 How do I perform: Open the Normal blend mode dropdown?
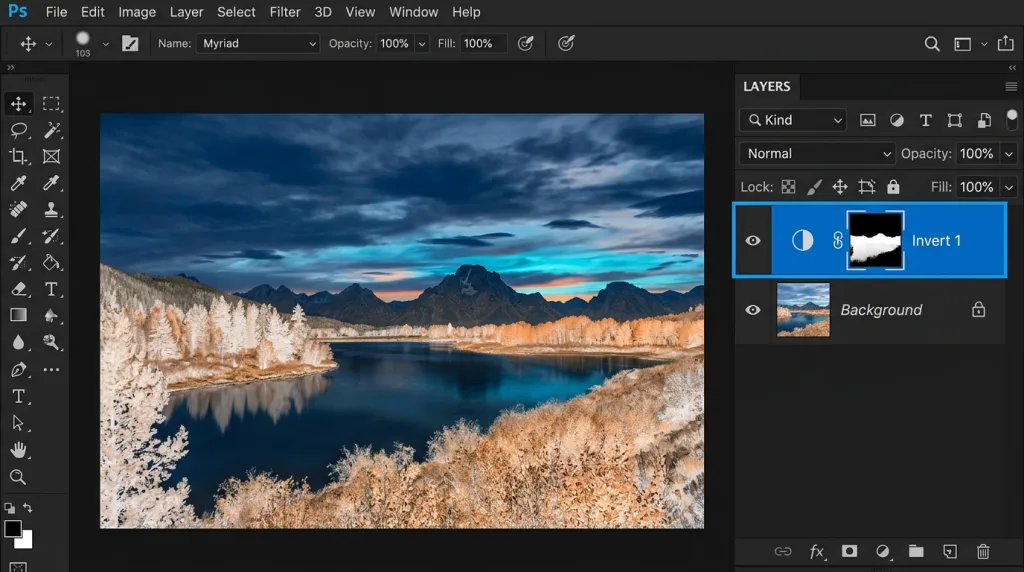[x=817, y=153]
